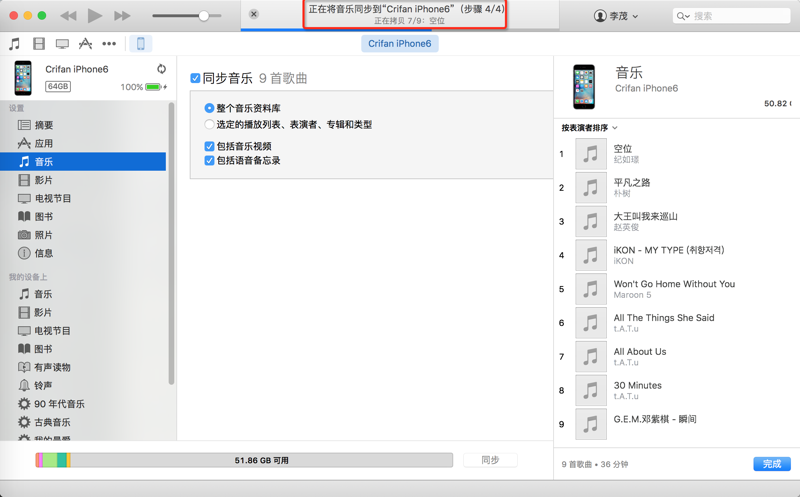This screenshot has width=800, height=497.
Task: Skip ahead with the fast-forward button
Action: point(122,16)
